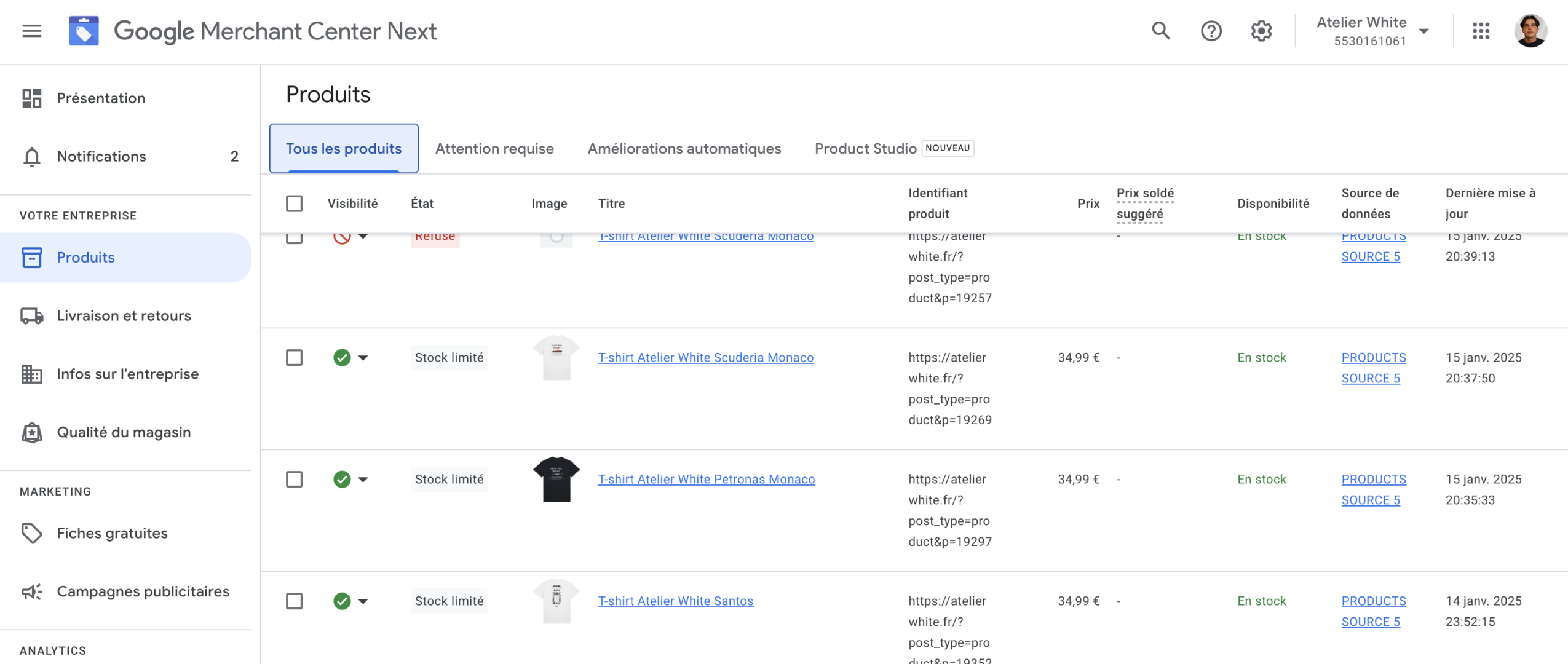1568x664 pixels.
Task: Switch to Améliorations automatiques tab
Action: click(x=684, y=149)
